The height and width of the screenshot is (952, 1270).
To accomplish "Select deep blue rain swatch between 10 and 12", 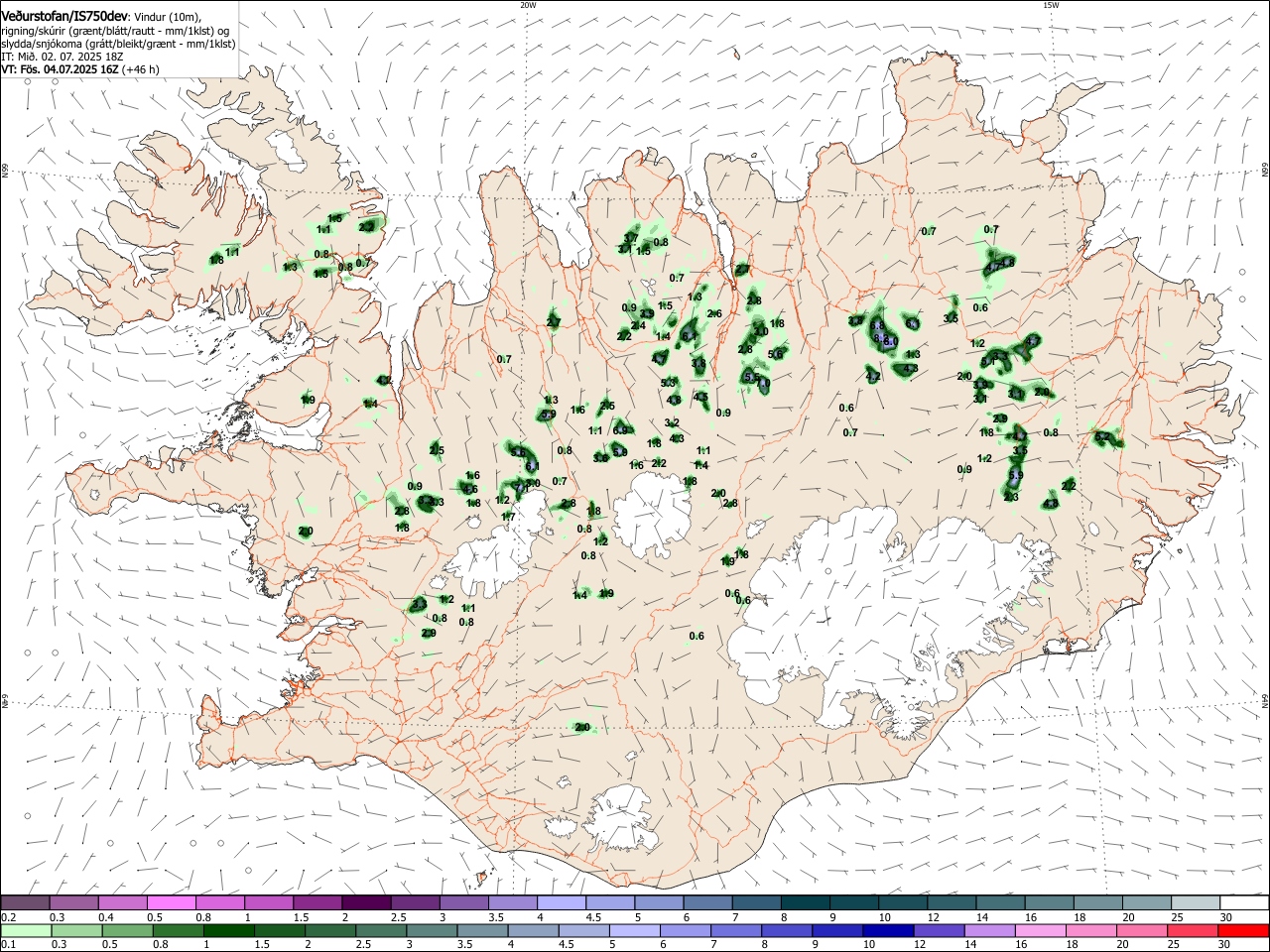I will (x=888, y=931).
